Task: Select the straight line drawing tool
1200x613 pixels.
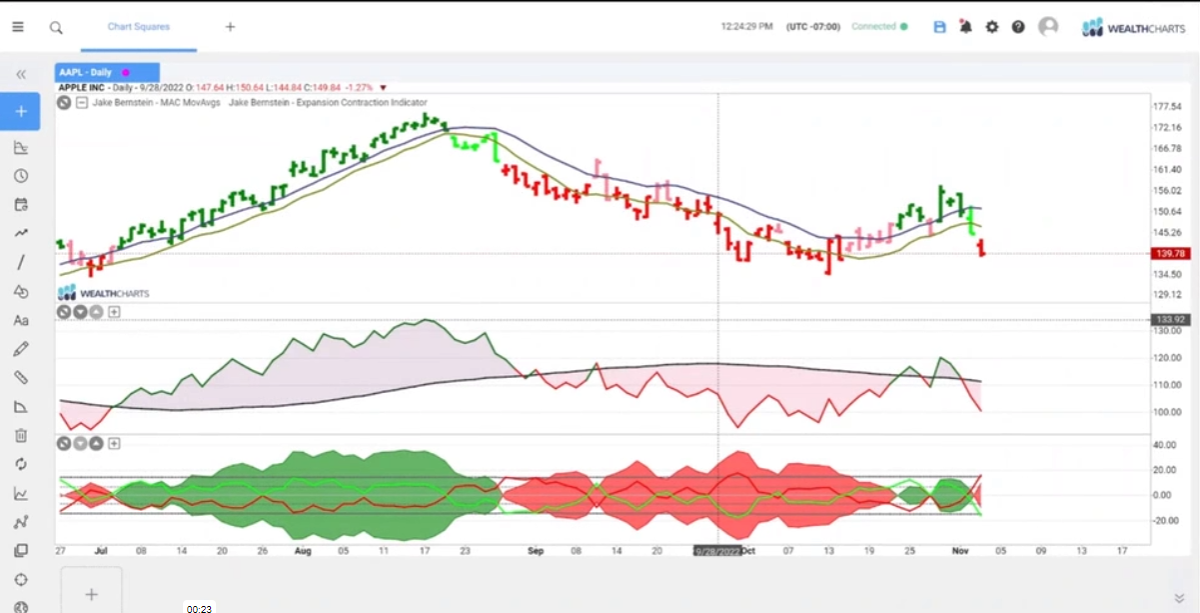Action: coord(20,262)
